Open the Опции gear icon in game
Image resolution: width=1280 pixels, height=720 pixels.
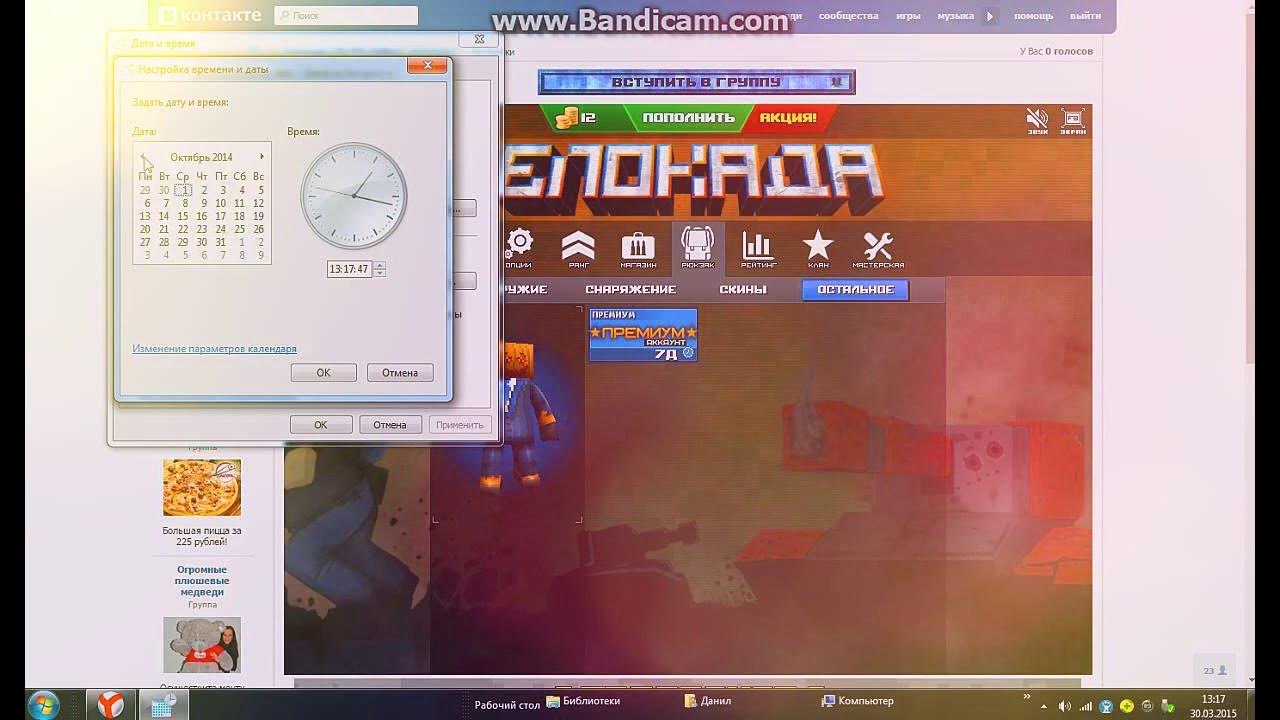pyautogui.click(x=519, y=248)
